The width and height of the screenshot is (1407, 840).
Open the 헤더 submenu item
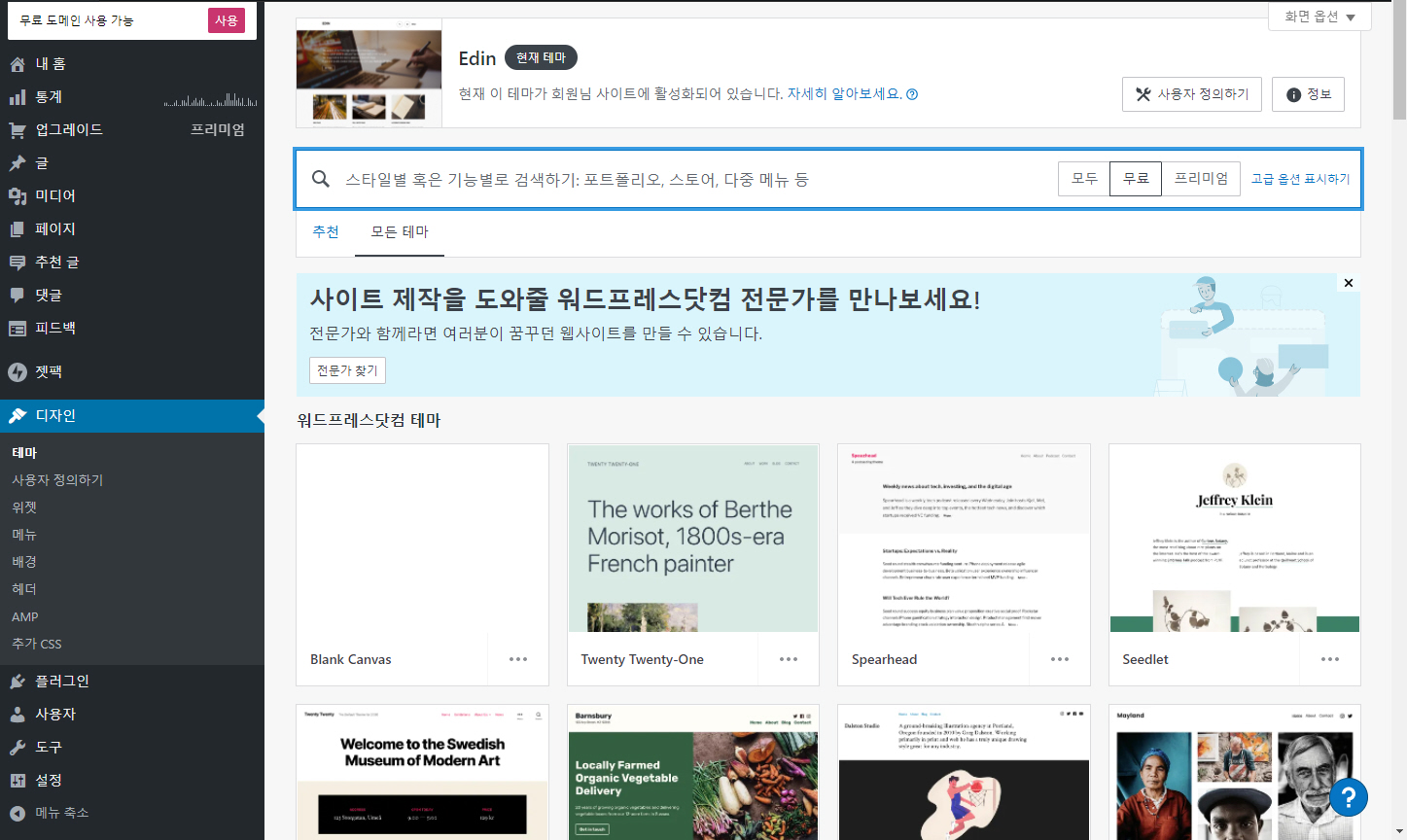pos(24,589)
